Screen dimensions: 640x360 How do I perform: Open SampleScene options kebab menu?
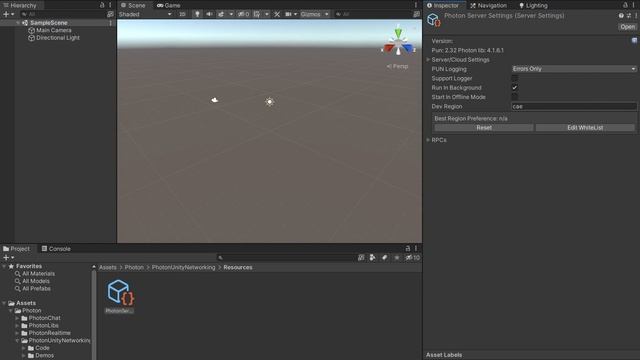[111, 23]
